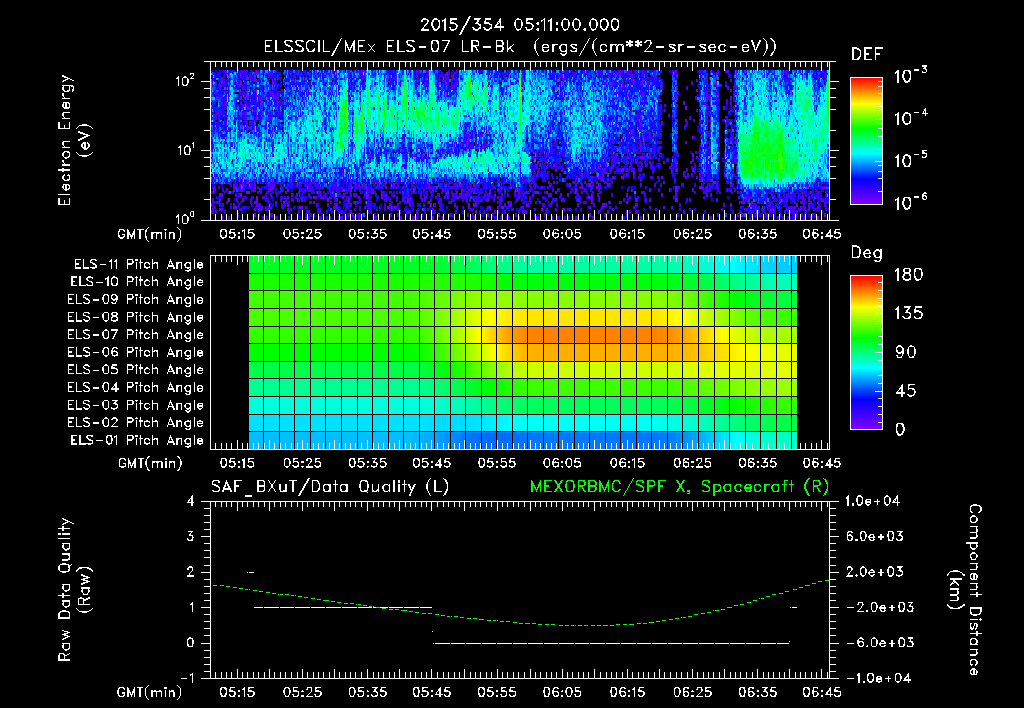The height and width of the screenshot is (708, 1024).
Task: Click the 'ELS-05 Pitch Angle' row label
Action: (136, 370)
